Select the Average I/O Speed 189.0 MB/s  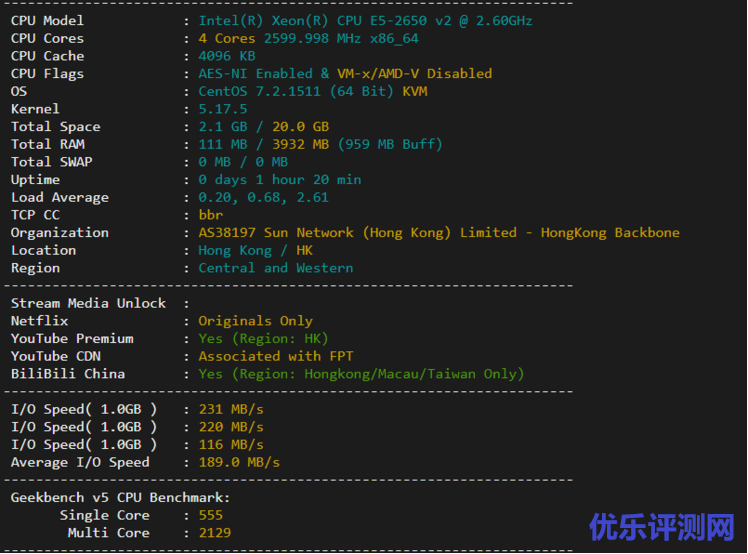[x=239, y=462]
